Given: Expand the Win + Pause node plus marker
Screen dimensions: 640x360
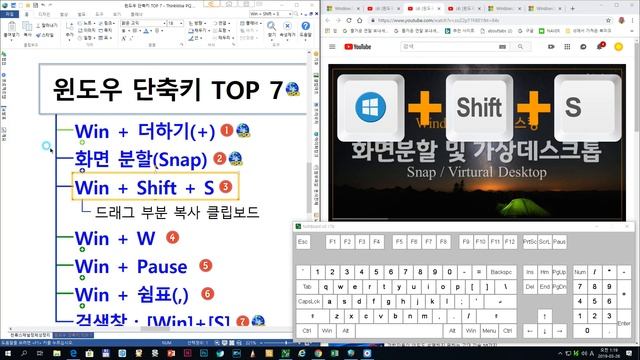Looking at the screenshot, I should [82, 278].
